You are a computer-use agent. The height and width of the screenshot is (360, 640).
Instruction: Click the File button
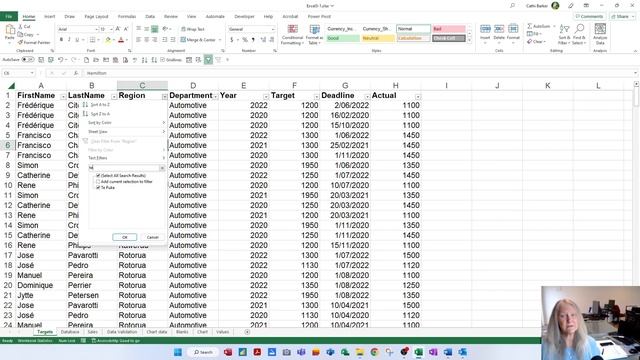9,16
